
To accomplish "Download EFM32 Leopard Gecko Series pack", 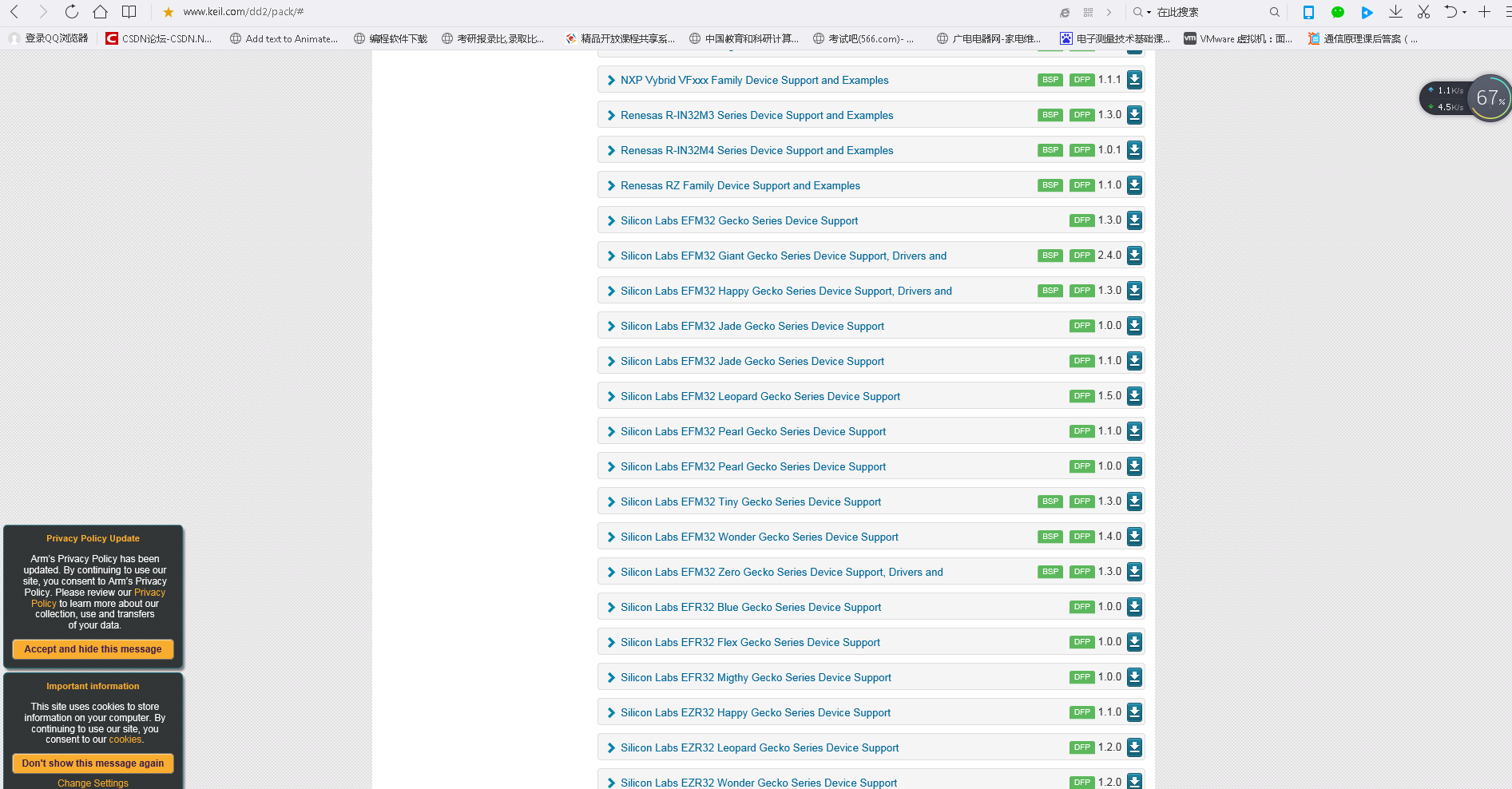I will [x=1134, y=396].
